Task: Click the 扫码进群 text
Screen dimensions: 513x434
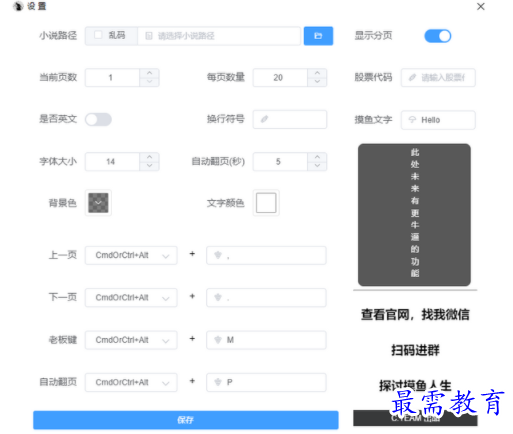Action: point(415,350)
